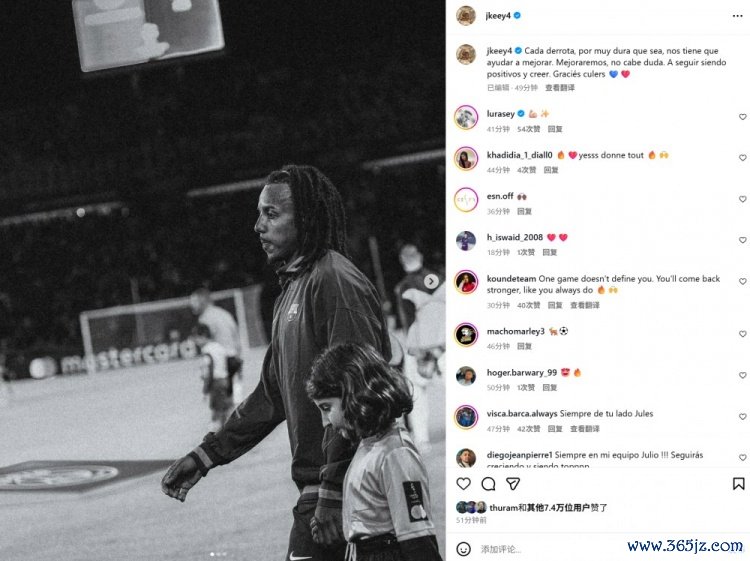750x561 pixels.
Task: Go to the next photo arrow
Action: pyautogui.click(x=431, y=281)
